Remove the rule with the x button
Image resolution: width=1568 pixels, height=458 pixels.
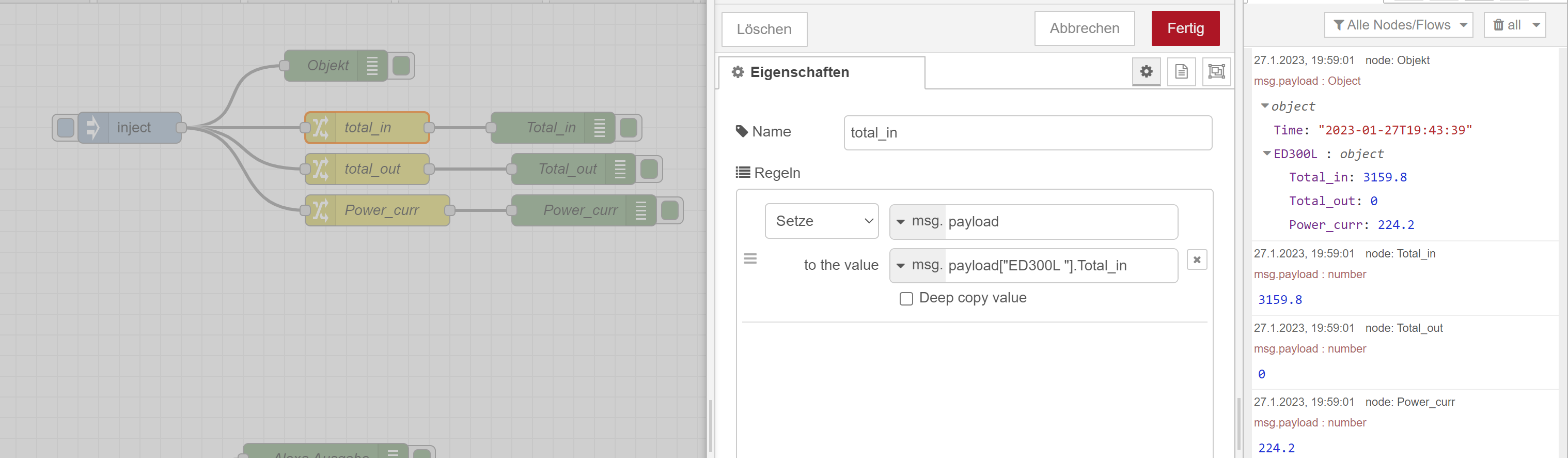pyautogui.click(x=1196, y=260)
